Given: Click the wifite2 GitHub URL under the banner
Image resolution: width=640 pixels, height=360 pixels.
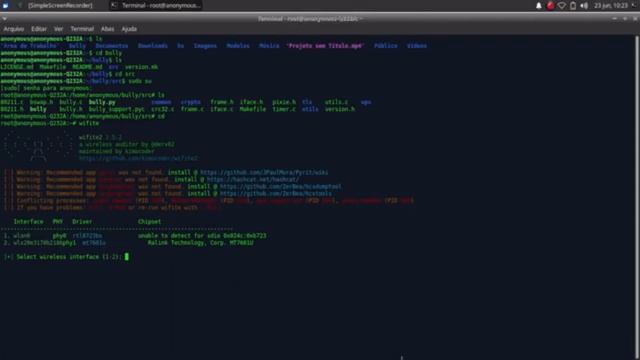Looking at the screenshot, I should point(138,158).
